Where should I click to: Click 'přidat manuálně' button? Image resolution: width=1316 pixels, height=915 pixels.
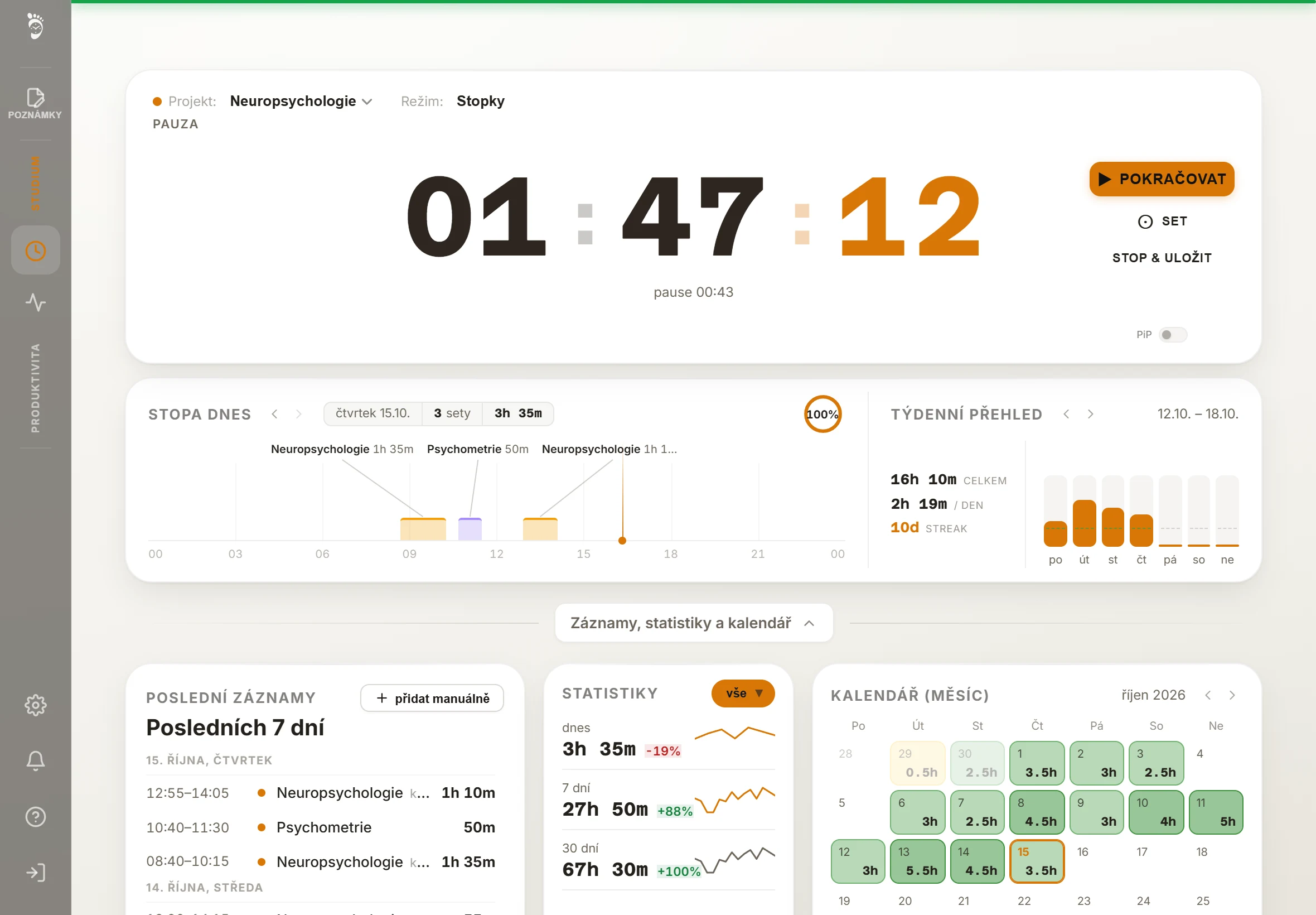(432, 698)
